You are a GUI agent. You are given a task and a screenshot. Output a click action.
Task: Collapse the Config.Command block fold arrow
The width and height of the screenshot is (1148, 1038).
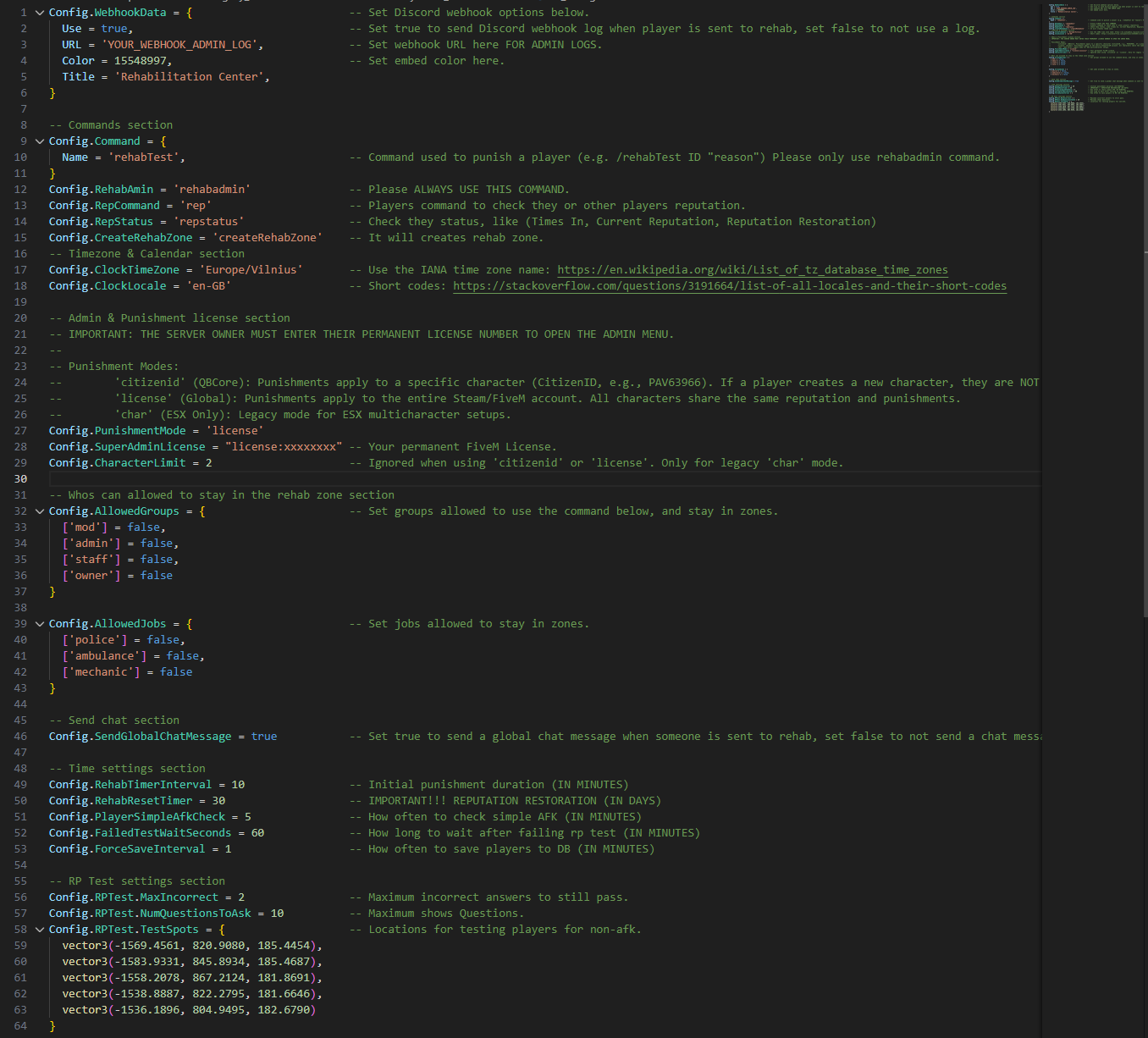point(39,141)
